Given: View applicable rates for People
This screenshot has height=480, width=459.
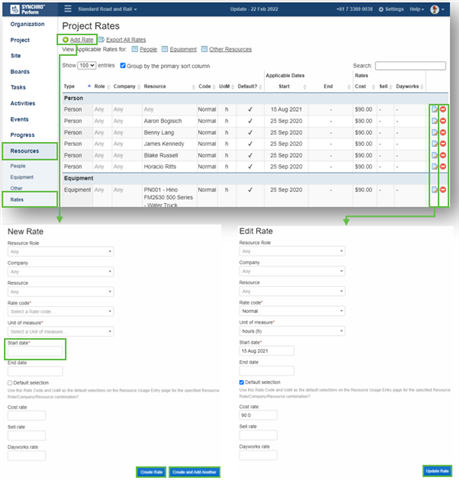Looking at the screenshot, I should pyautogui.click(x=148, y=49).
